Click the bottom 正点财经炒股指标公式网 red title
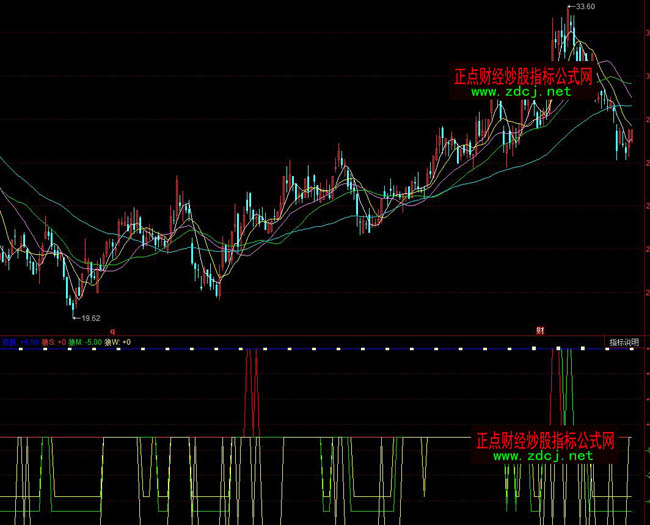Image resolution: width=650 pixels, height=525 pixels. point(545,440)
